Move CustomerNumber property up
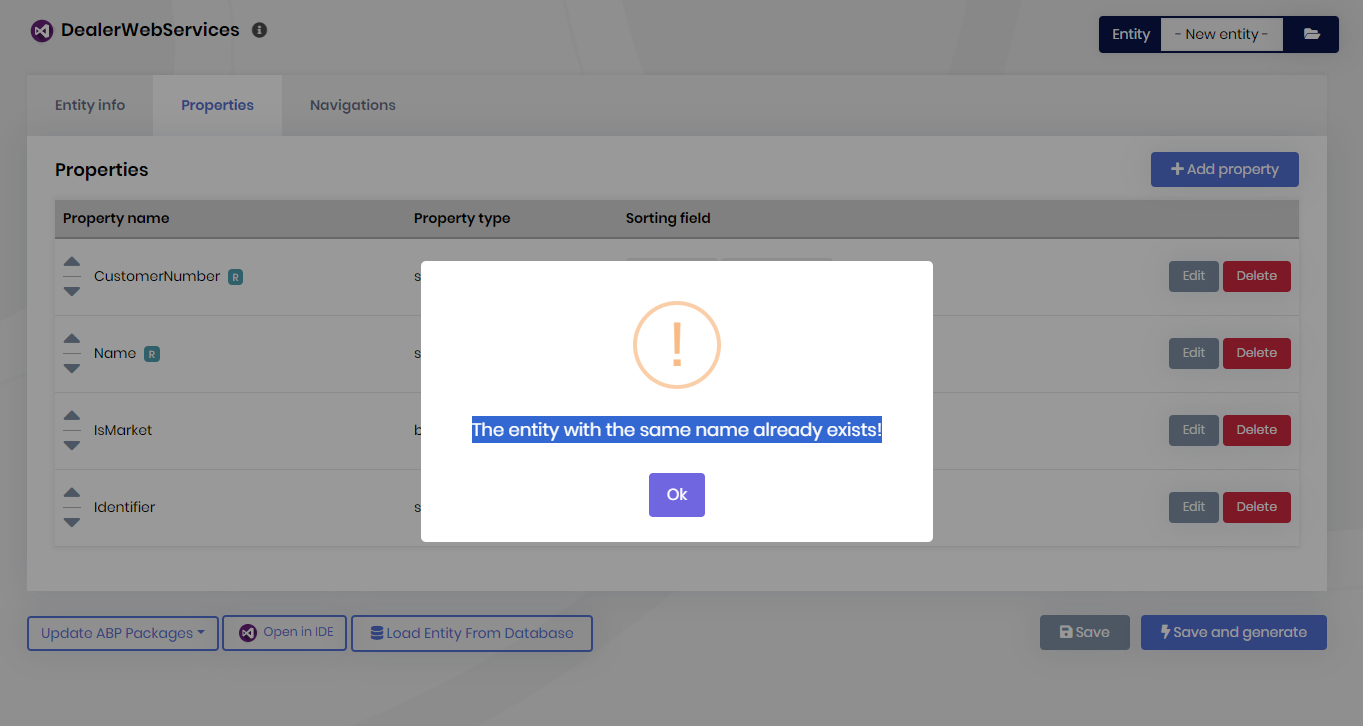This screenshot has height=726, width=1363. [x=72, y=262]
